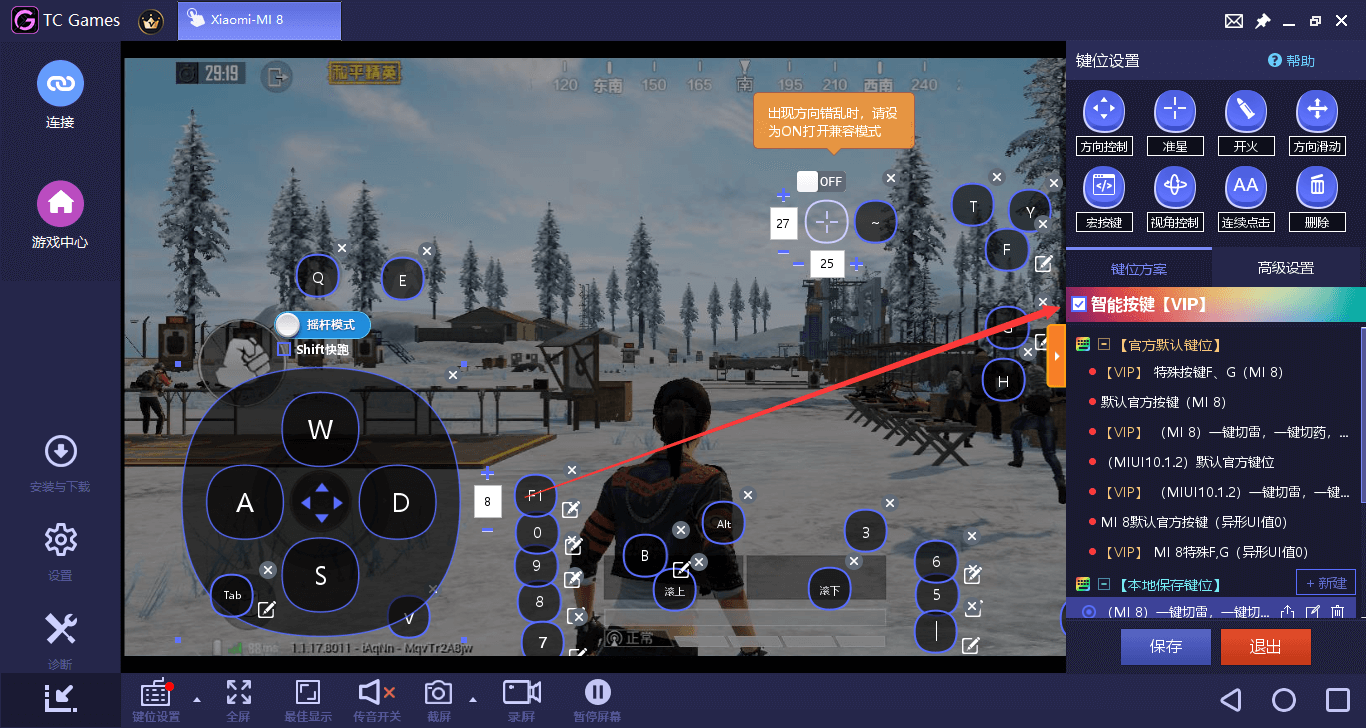This screenshot has height=728, width=1366.
Task: Start 录屏 screen recording
Action: (521, 701)
